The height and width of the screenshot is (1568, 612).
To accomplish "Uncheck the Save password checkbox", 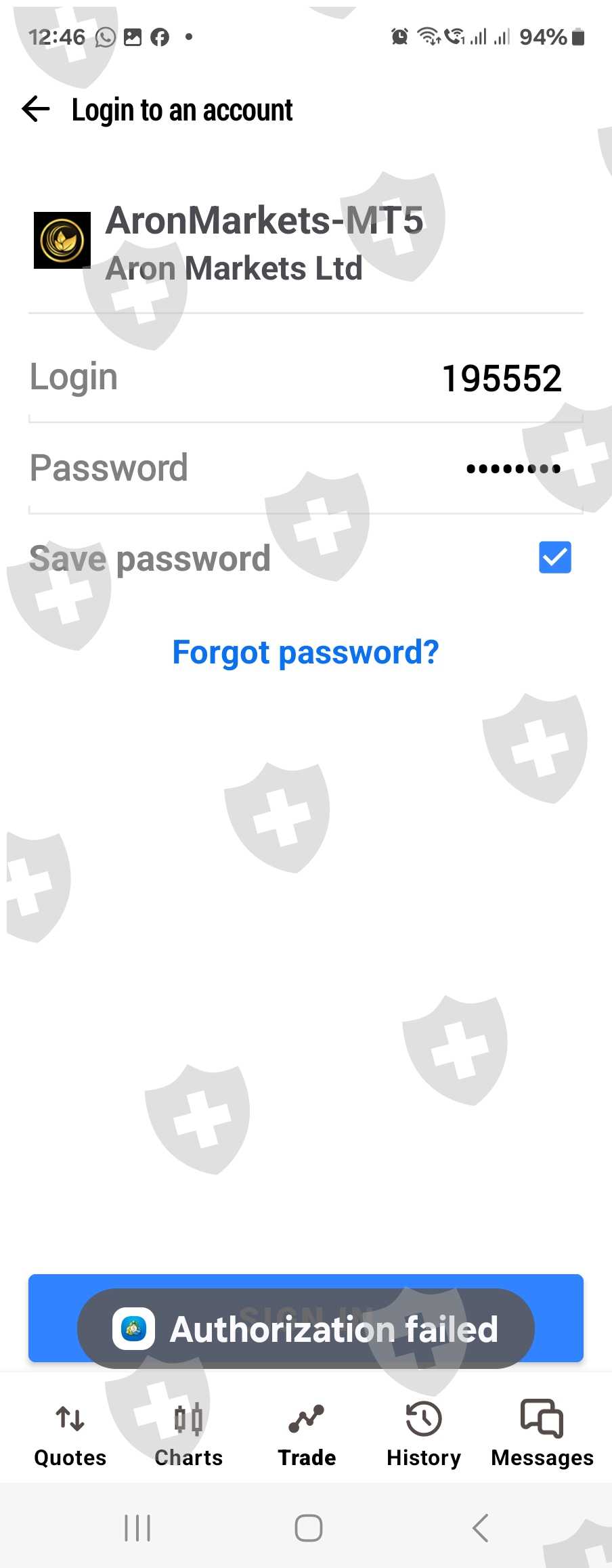I will click(x=555, y=557).
